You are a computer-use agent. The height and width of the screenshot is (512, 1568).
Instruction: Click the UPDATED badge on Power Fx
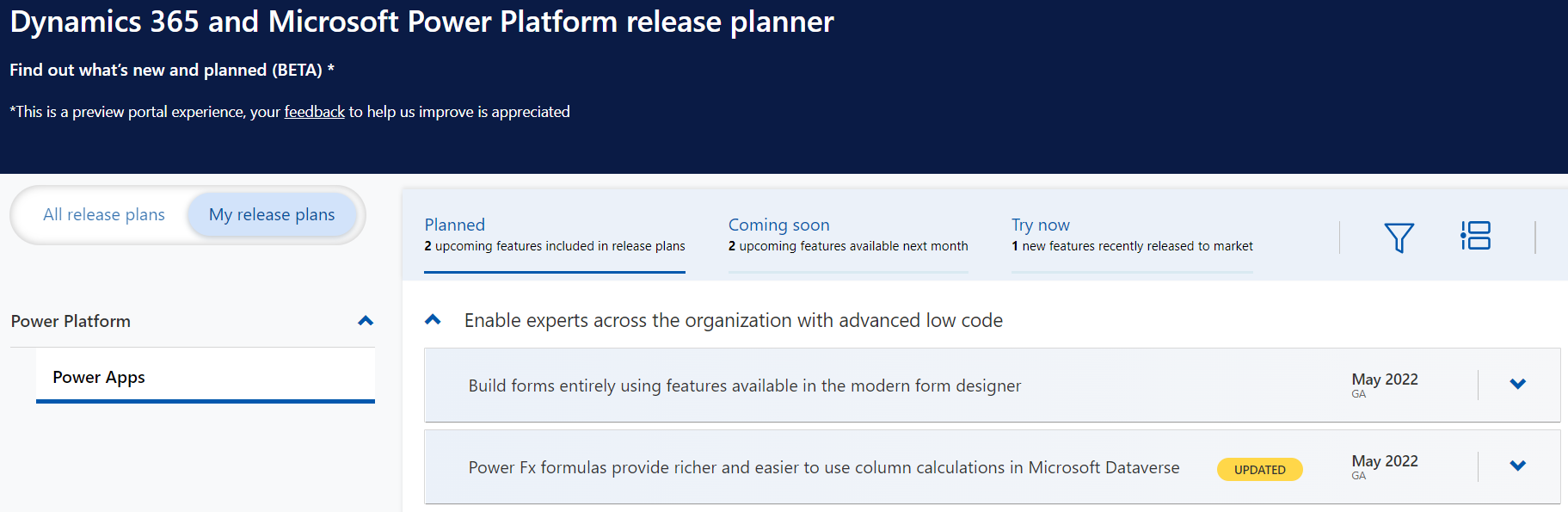1259,470
